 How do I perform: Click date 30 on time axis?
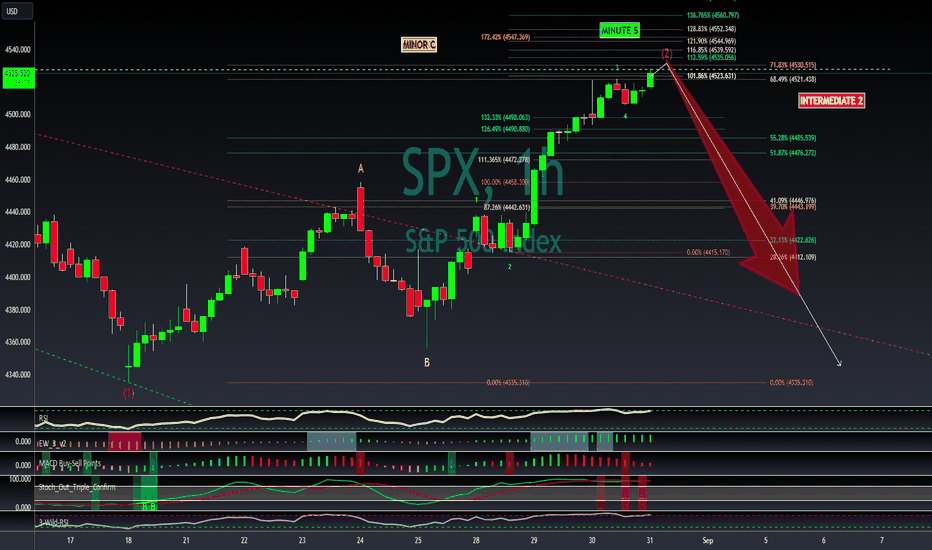(x=592, y=540)
